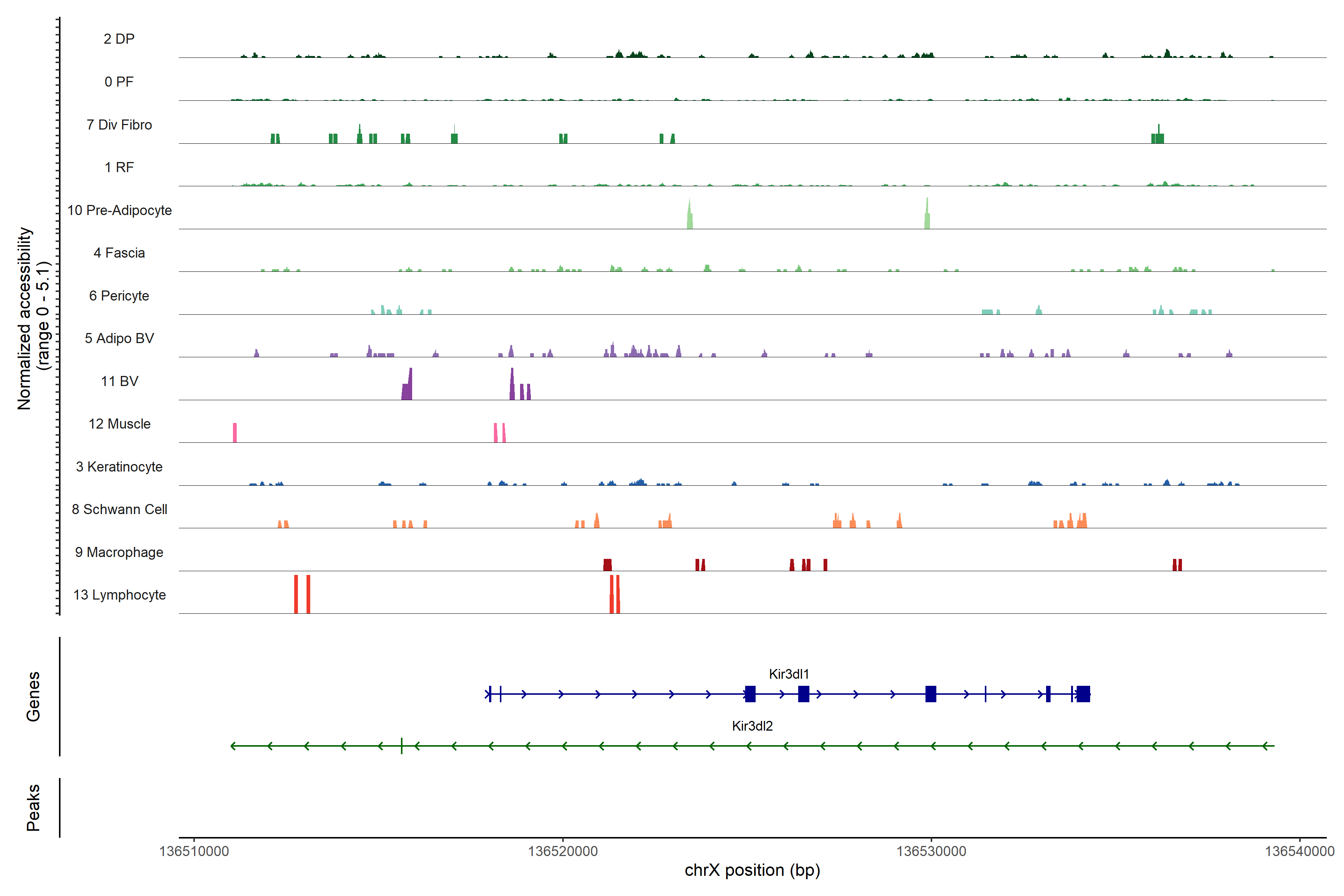Viewport: 1344px width, 896px height.
Task: Select the 13 Lymphocyte track label
Action: [x=119, y=595]
